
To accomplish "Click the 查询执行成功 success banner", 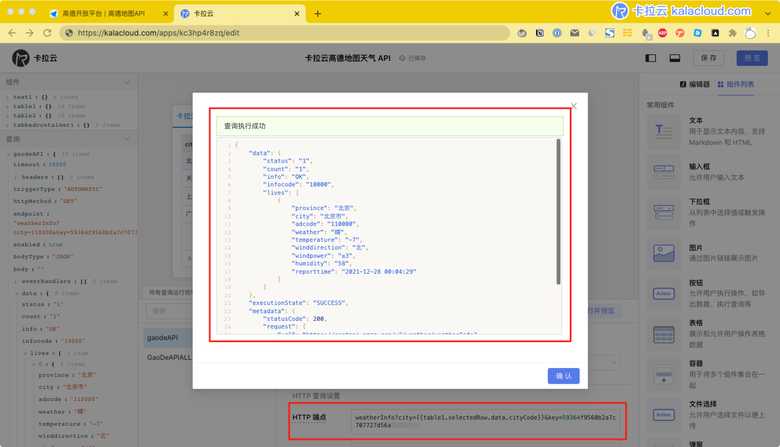I will click(x=390, y=126).
